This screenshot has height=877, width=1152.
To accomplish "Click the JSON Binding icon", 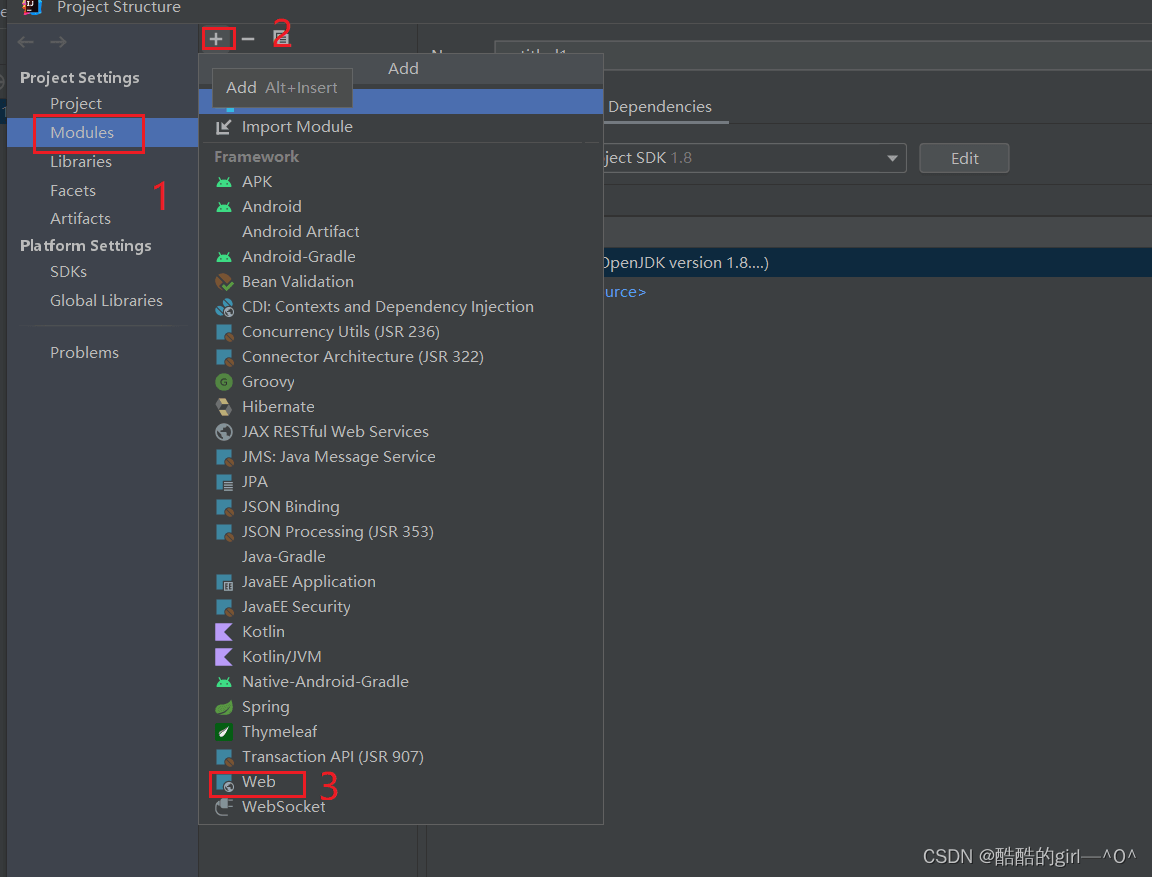I will click(x=223, y=507).
